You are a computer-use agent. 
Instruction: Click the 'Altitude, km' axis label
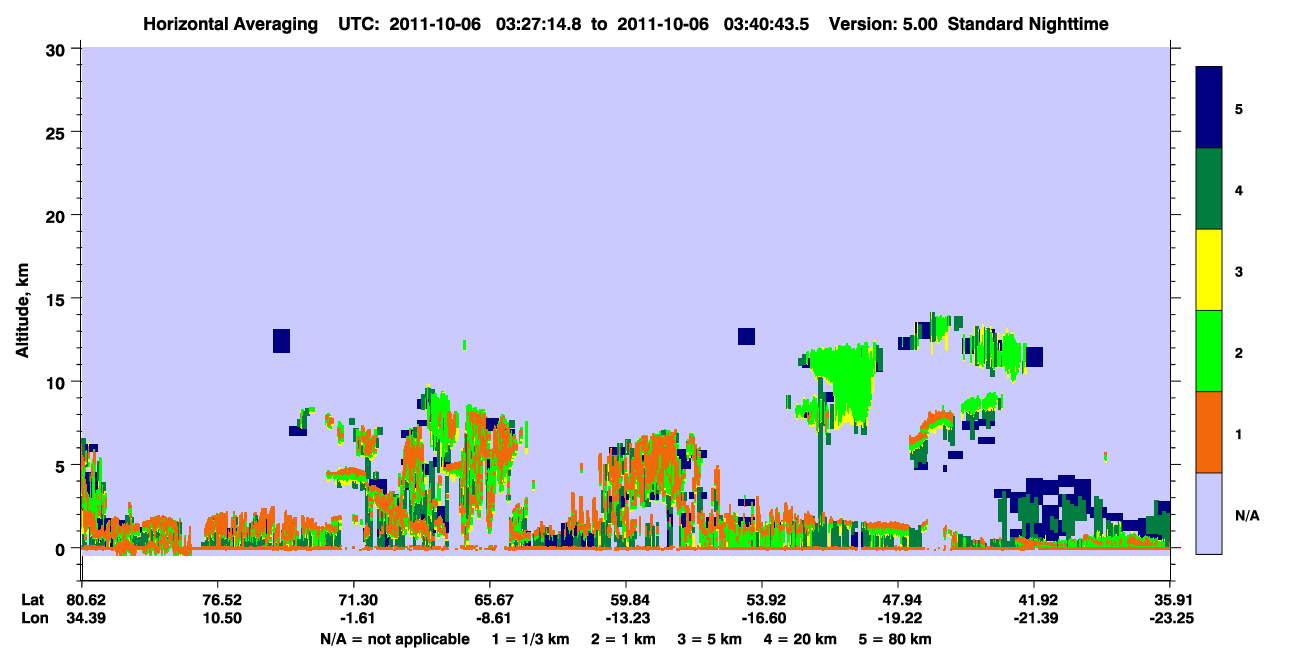[22, 308]
